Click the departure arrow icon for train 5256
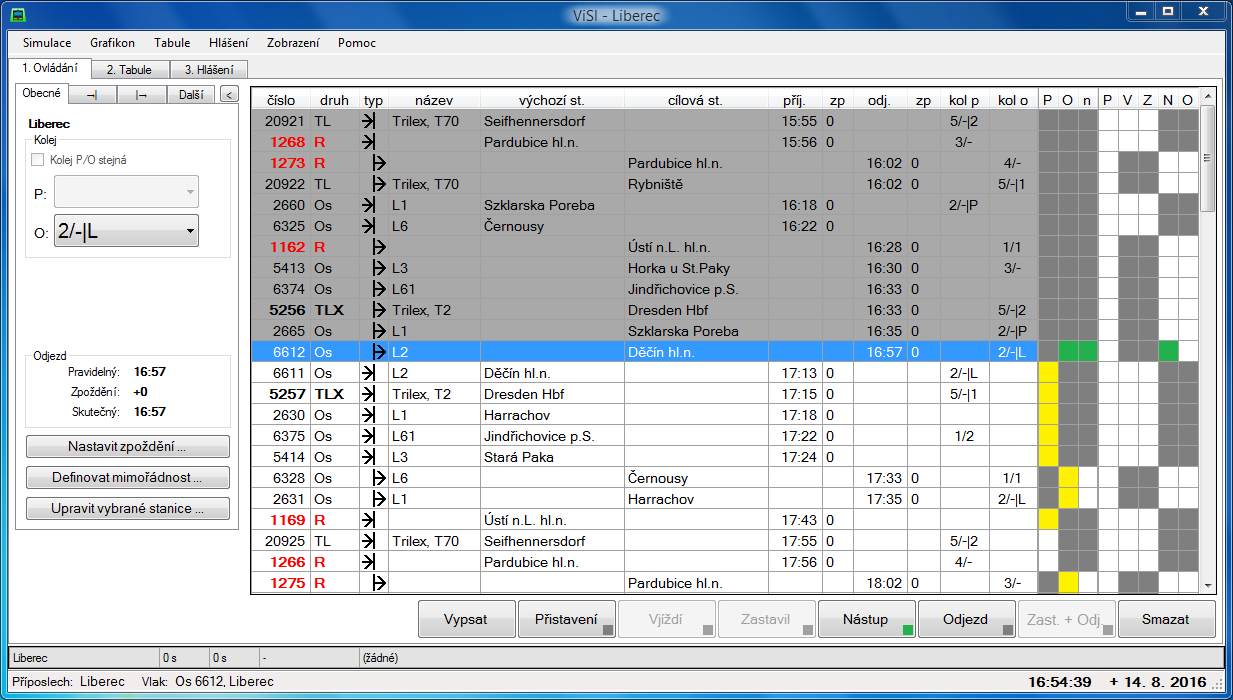1233x700 pixels. [x=378, y=310]
